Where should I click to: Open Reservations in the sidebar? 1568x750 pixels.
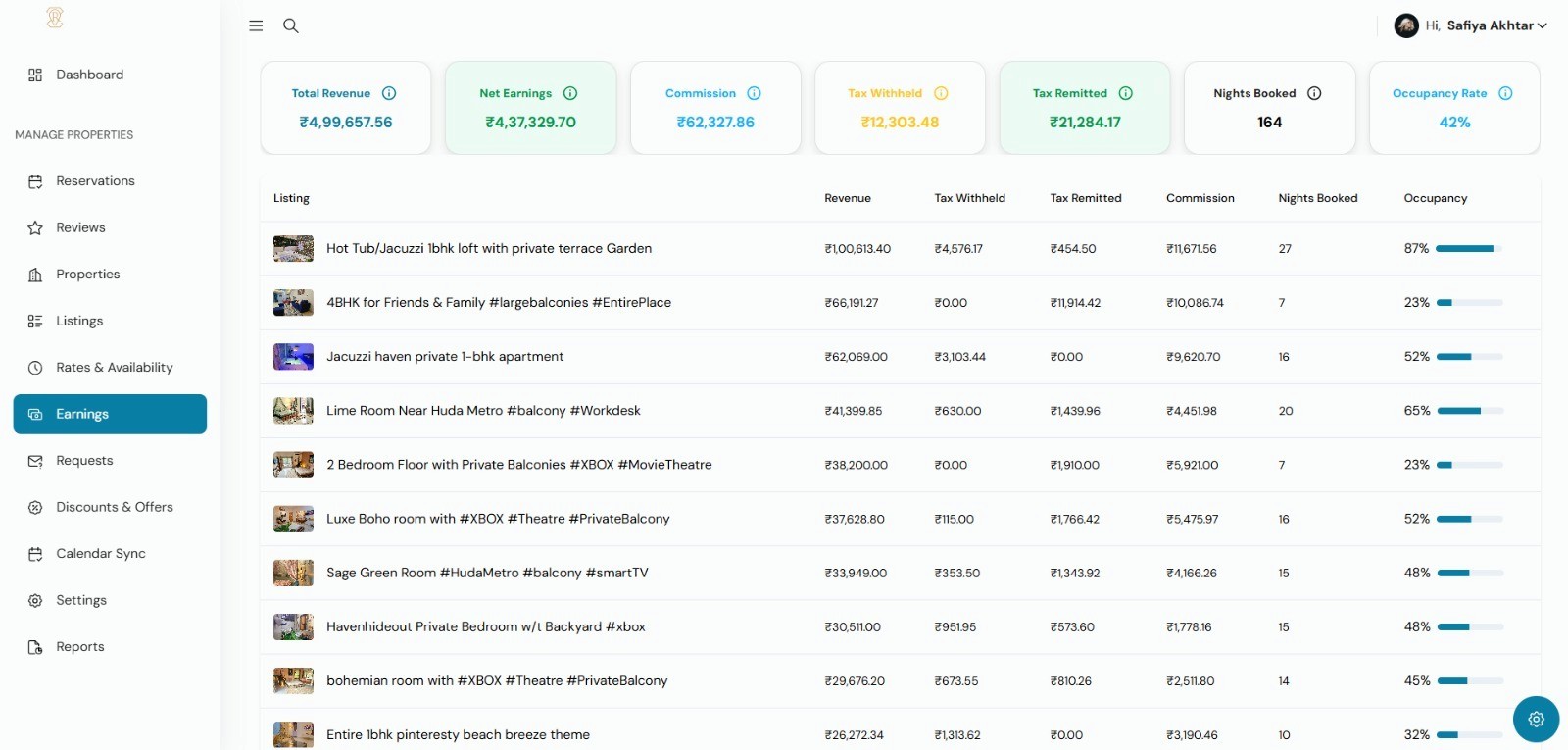pyautogui.click(x=95, y=181)
